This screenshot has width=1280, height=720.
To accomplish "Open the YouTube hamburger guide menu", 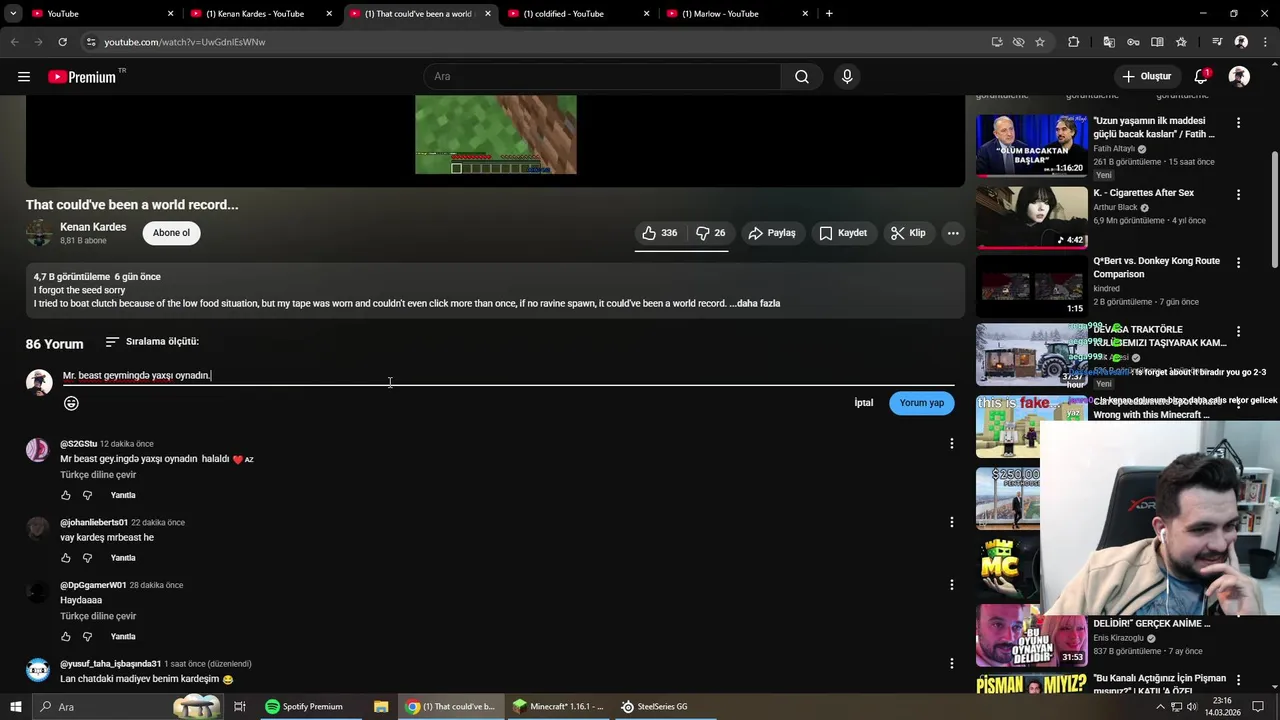I will click(x=24, y=77).
